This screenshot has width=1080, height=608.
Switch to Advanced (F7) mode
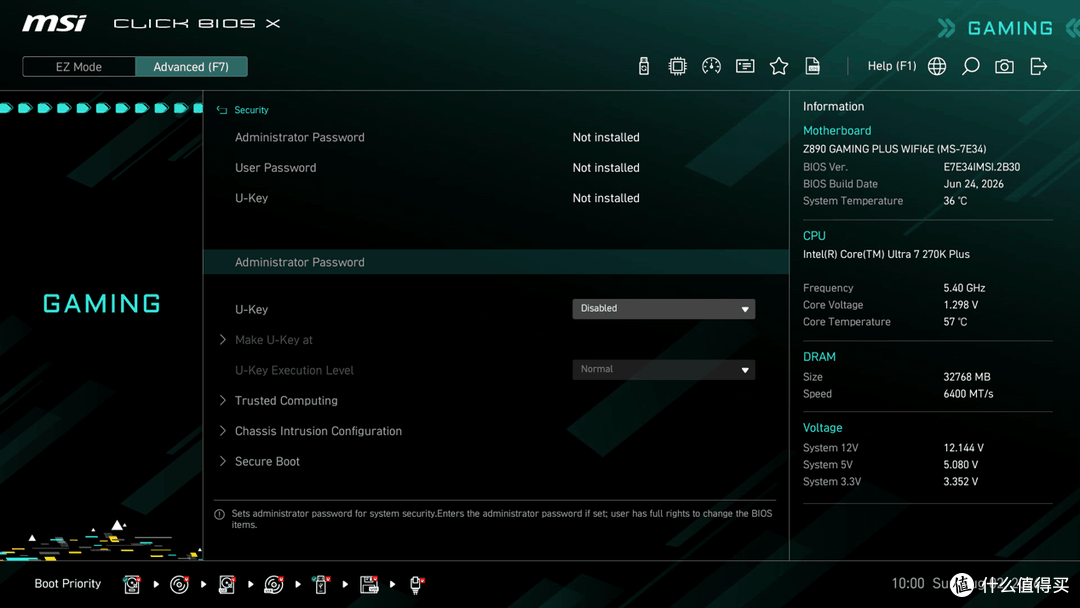coord(191,67)
